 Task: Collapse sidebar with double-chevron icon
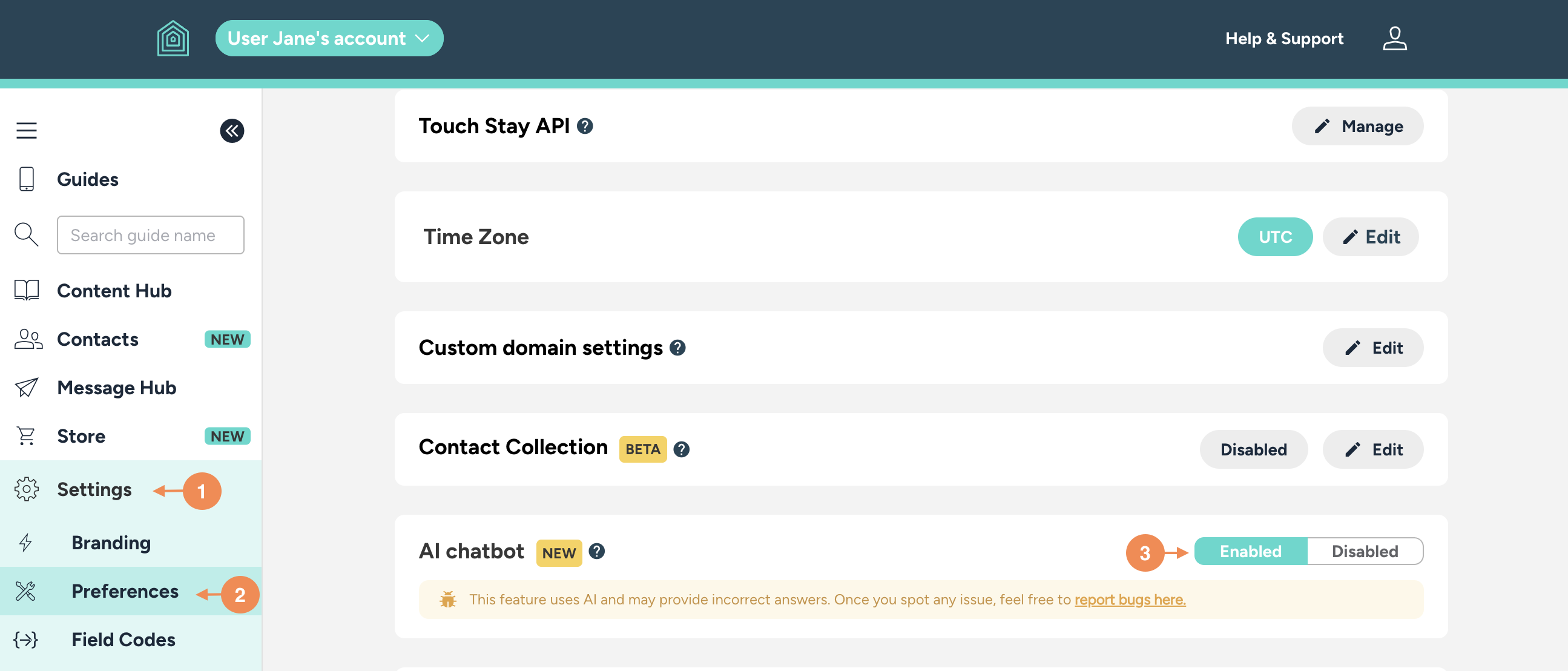point(232,130)
